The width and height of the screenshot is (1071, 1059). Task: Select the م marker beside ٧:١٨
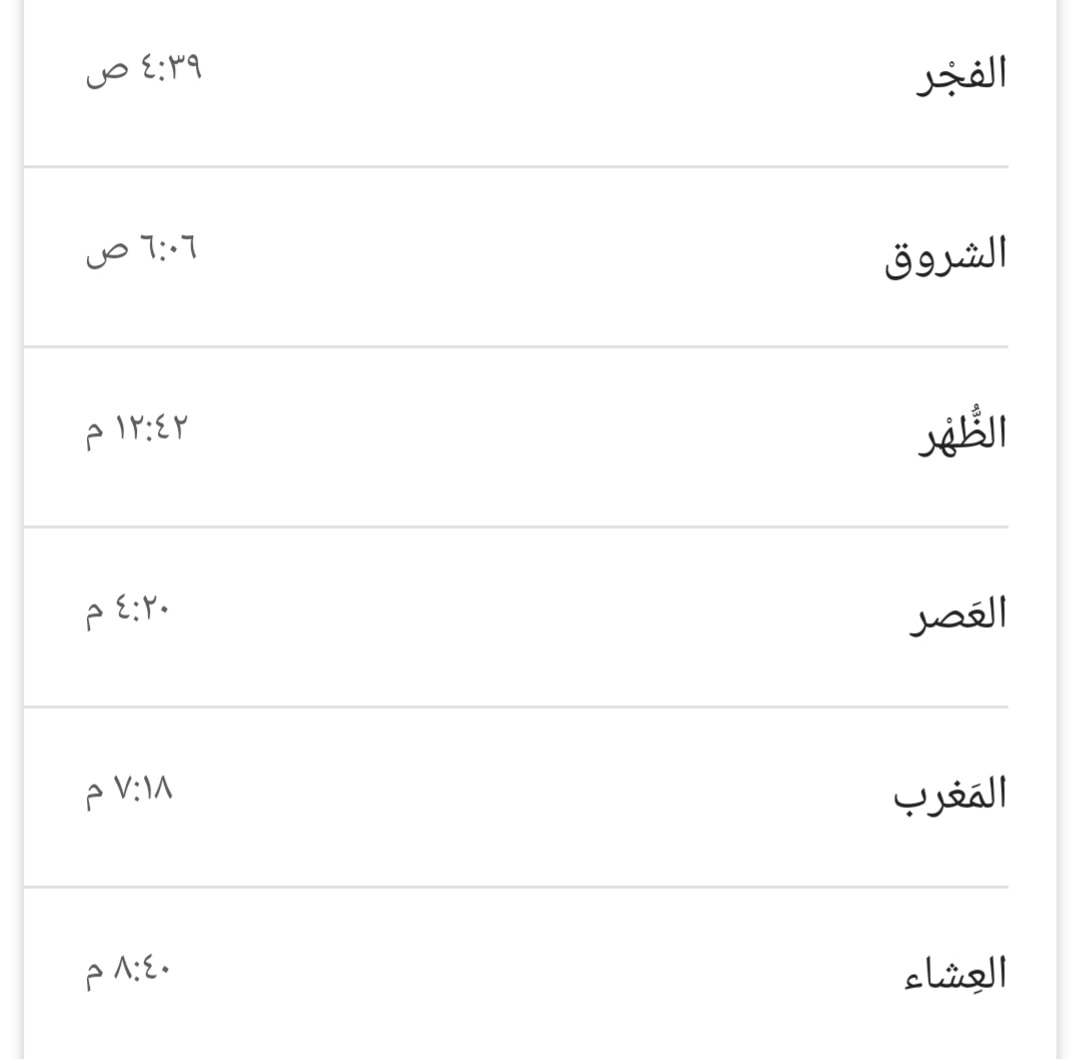[x=95, y=795]
